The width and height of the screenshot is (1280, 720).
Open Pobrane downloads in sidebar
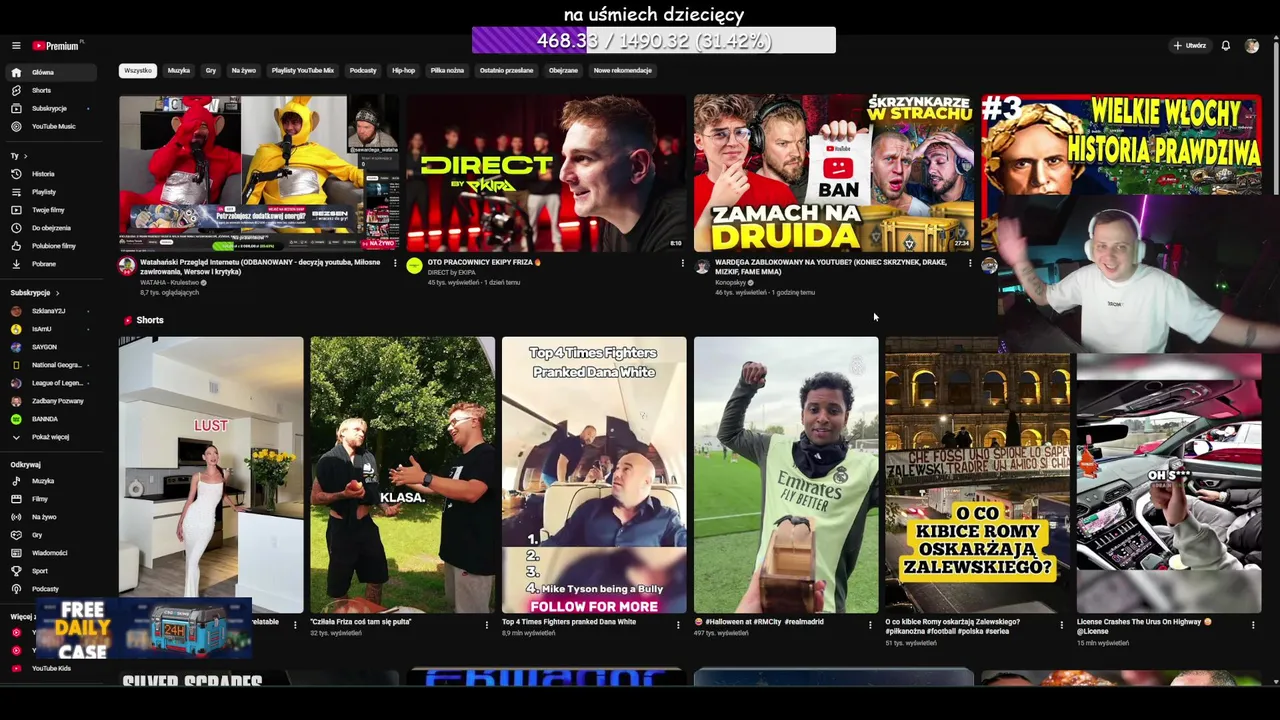point(50,264)
